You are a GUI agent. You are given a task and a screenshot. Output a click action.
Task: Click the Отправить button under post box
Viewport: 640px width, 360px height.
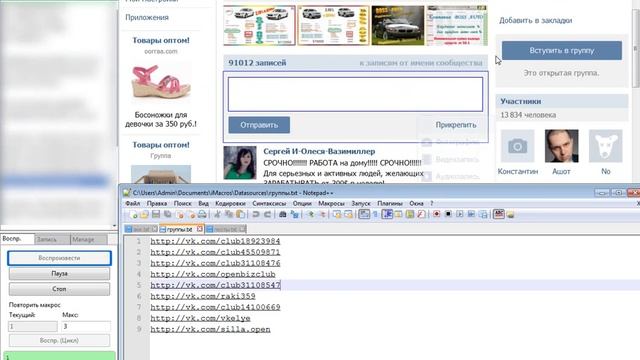click(259, 125)
